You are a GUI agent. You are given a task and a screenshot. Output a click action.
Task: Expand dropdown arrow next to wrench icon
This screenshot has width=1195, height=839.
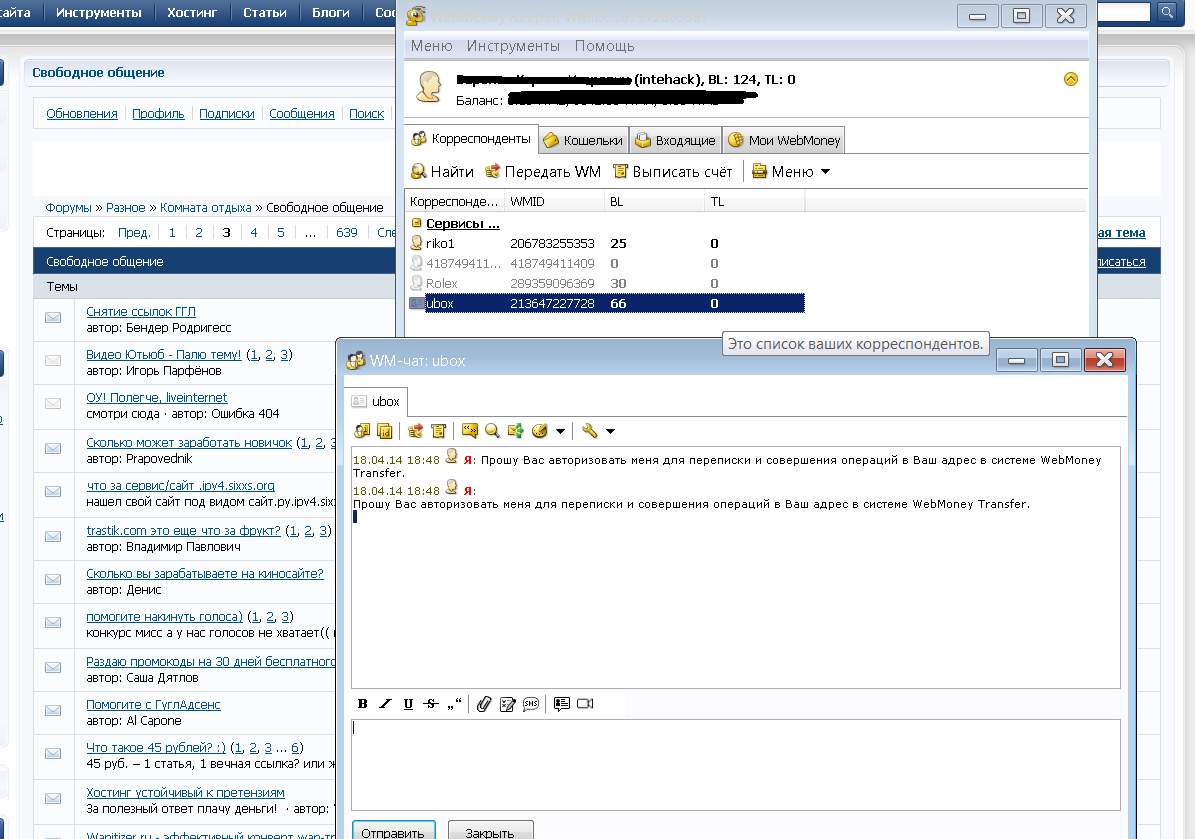[610, 431]
